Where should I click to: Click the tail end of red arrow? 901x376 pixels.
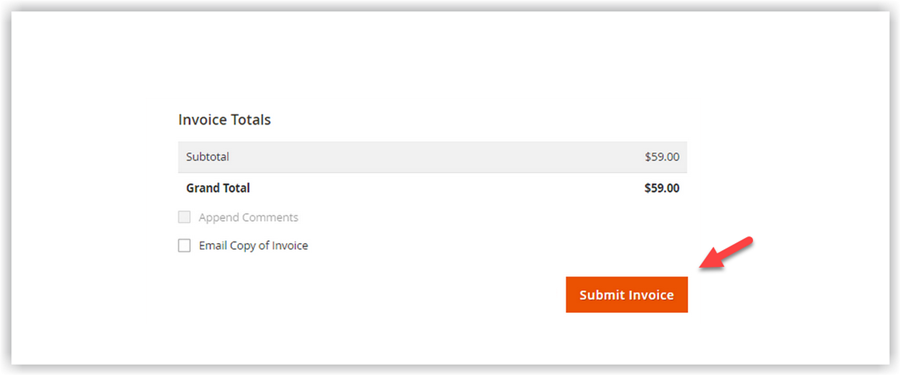(750, 239)
